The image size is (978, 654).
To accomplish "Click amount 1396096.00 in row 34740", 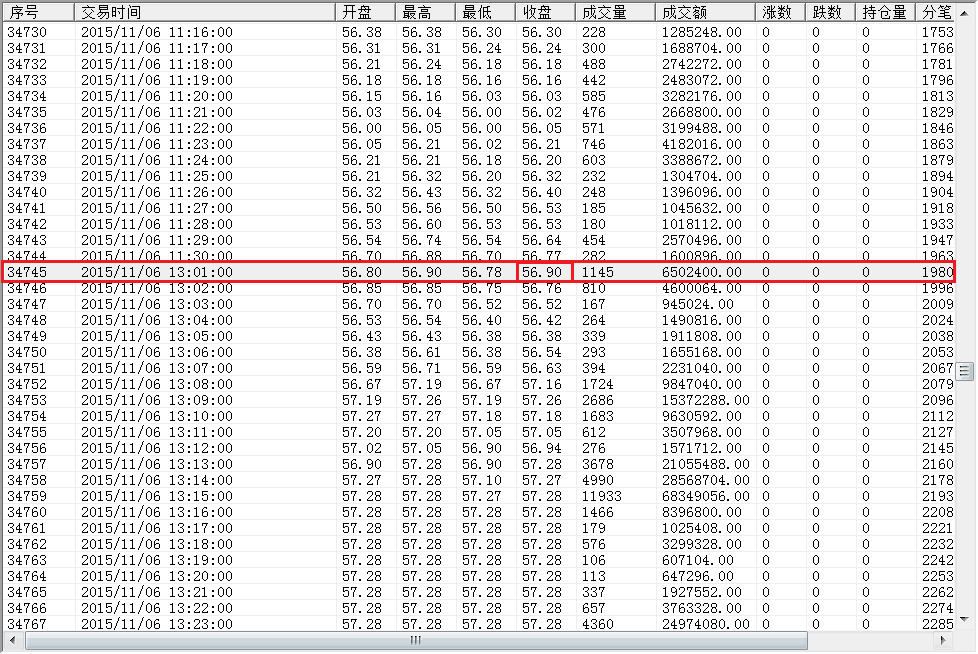I will [702, 192].
